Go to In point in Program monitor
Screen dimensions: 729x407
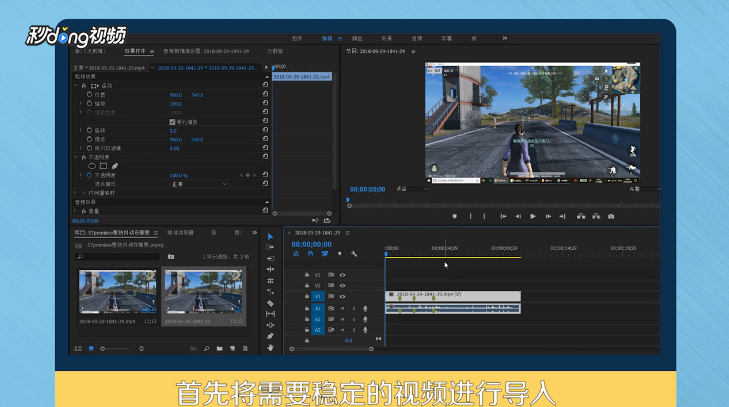[503, 216]
